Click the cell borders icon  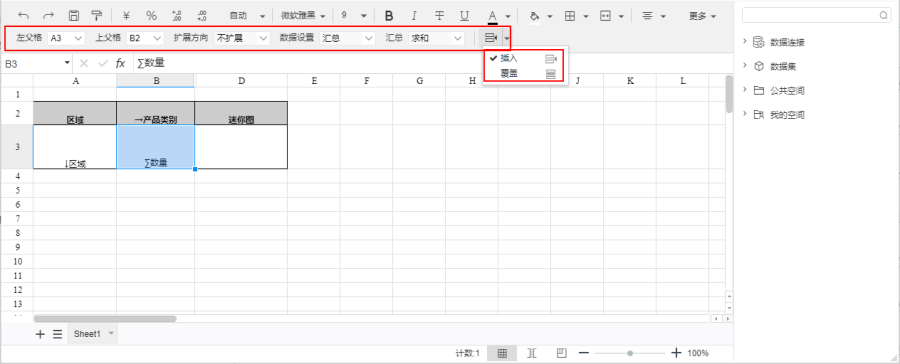click(x=570, y=16)
